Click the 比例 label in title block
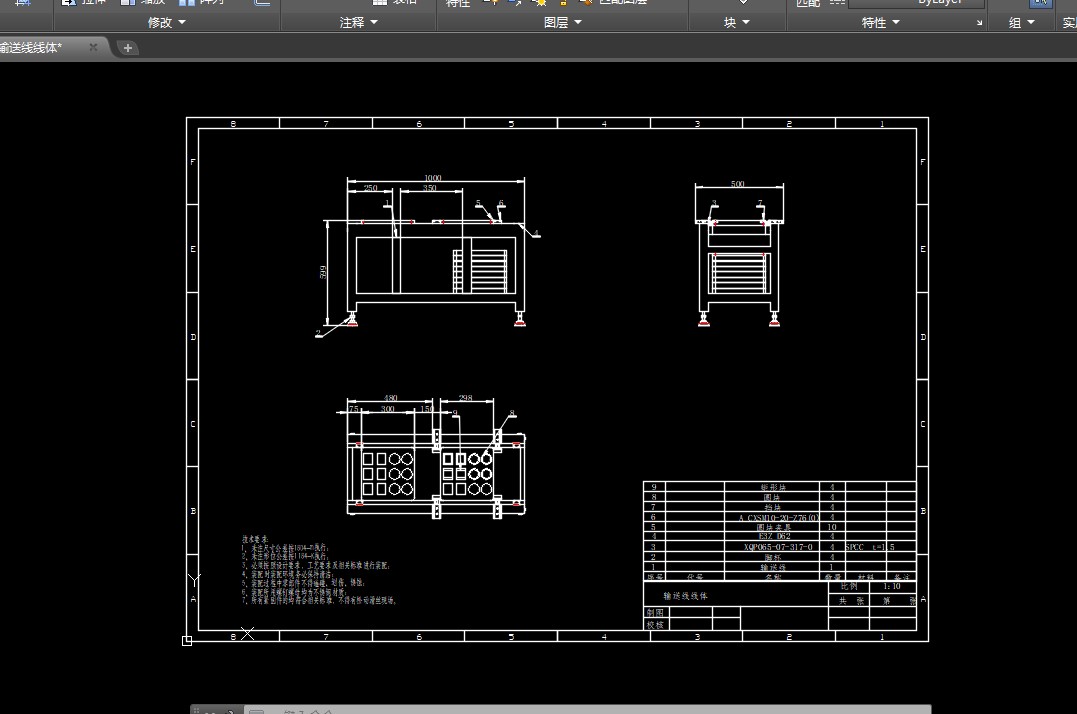The width and height of the screenshot is (1077, 714). click(849, 586)
